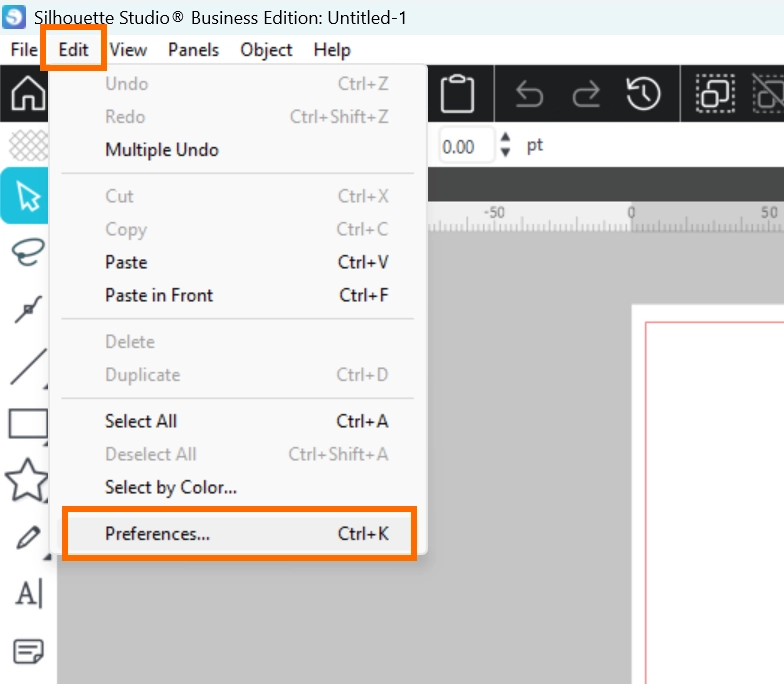This screenshot has width=784, height=684.
Task: Activate the Select arrow tool
Action: tap(28, 196)
